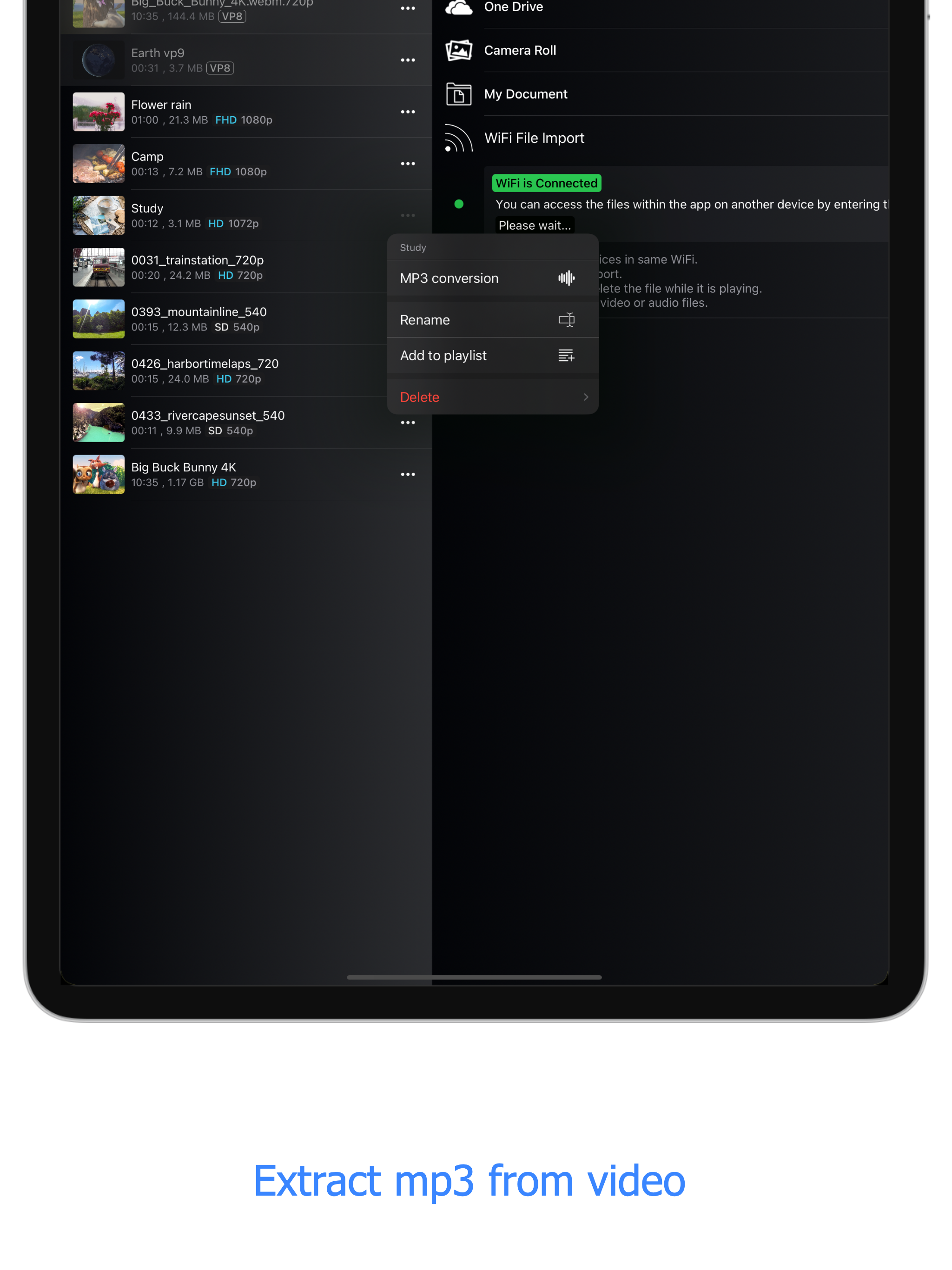The width and height of the screenshot is (952, 1270).
Task: Click the WiFi is Connected badge
Action: (547, 183)
